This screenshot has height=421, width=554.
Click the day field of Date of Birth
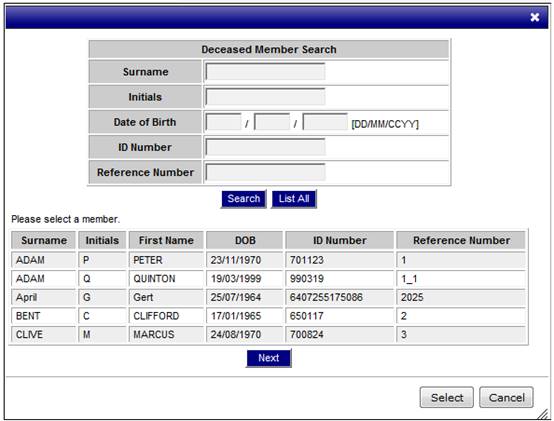coord(223,122)
